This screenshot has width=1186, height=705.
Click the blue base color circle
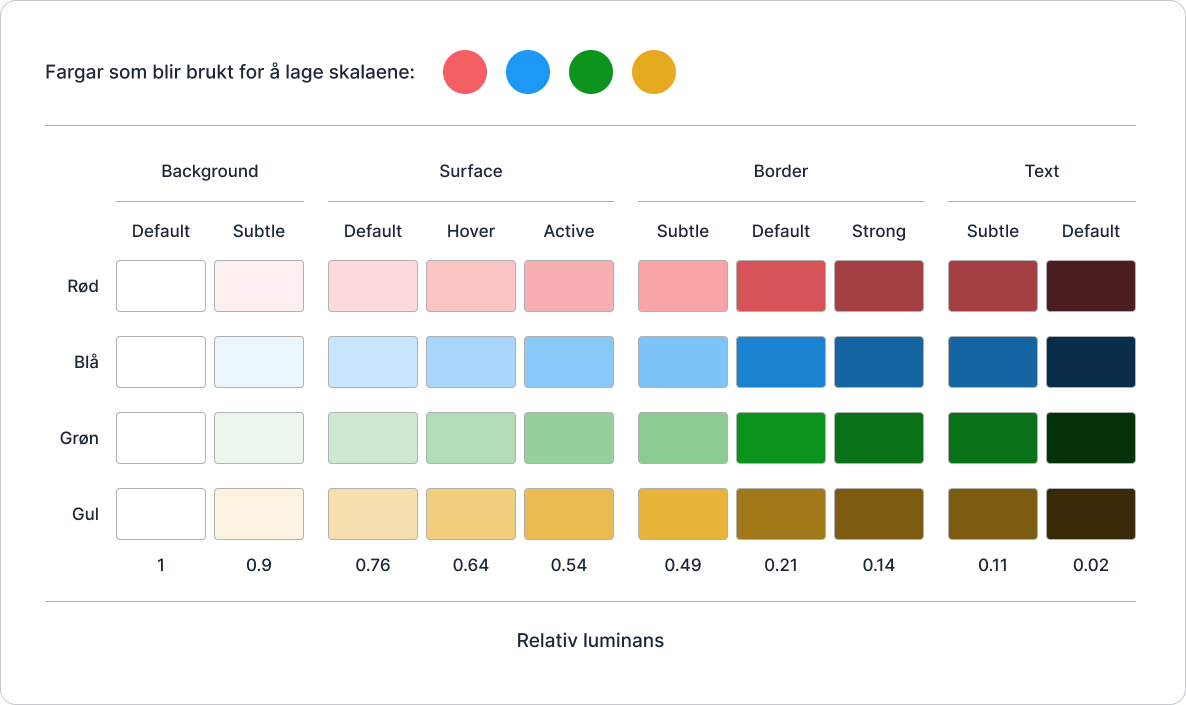[x=528, y=73]
